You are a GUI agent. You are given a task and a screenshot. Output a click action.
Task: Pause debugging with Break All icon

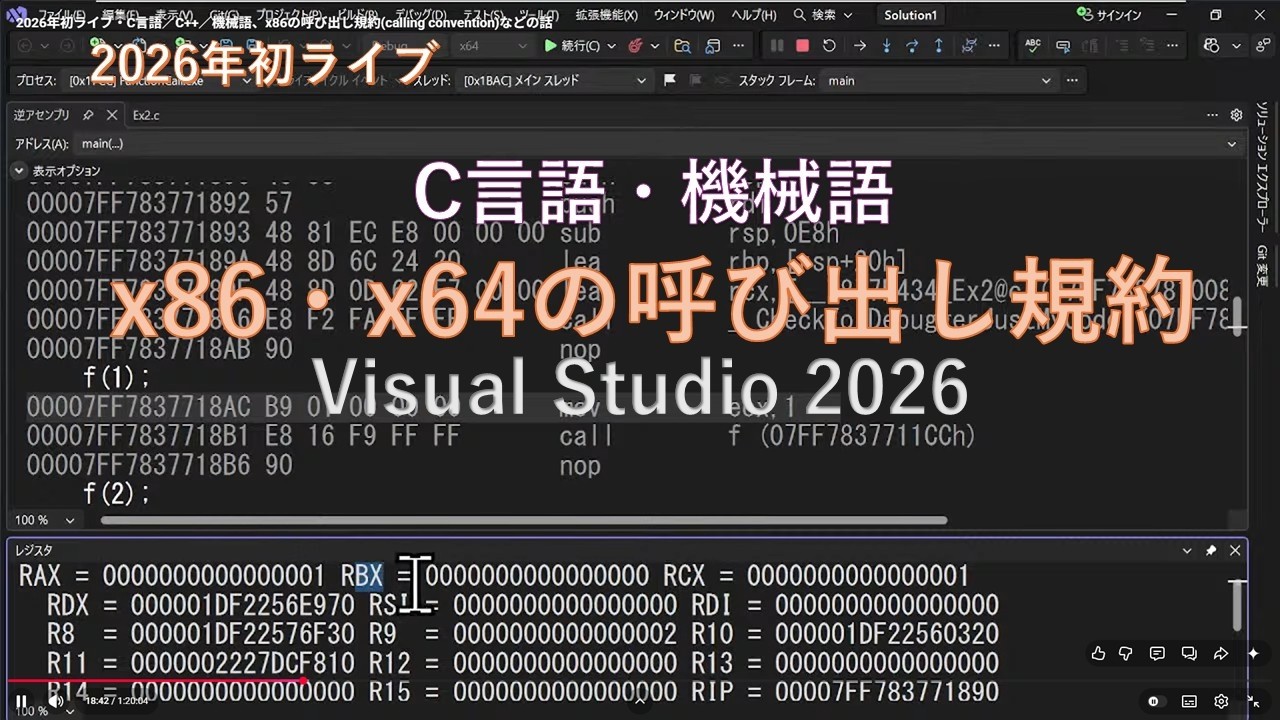click(777, 46)
